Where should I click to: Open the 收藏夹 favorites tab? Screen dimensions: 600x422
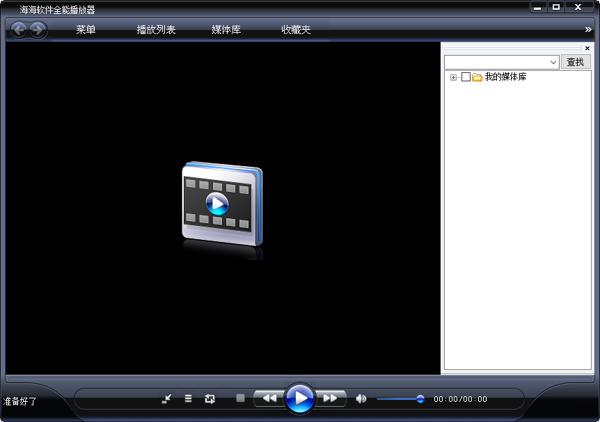pos(296,30)
